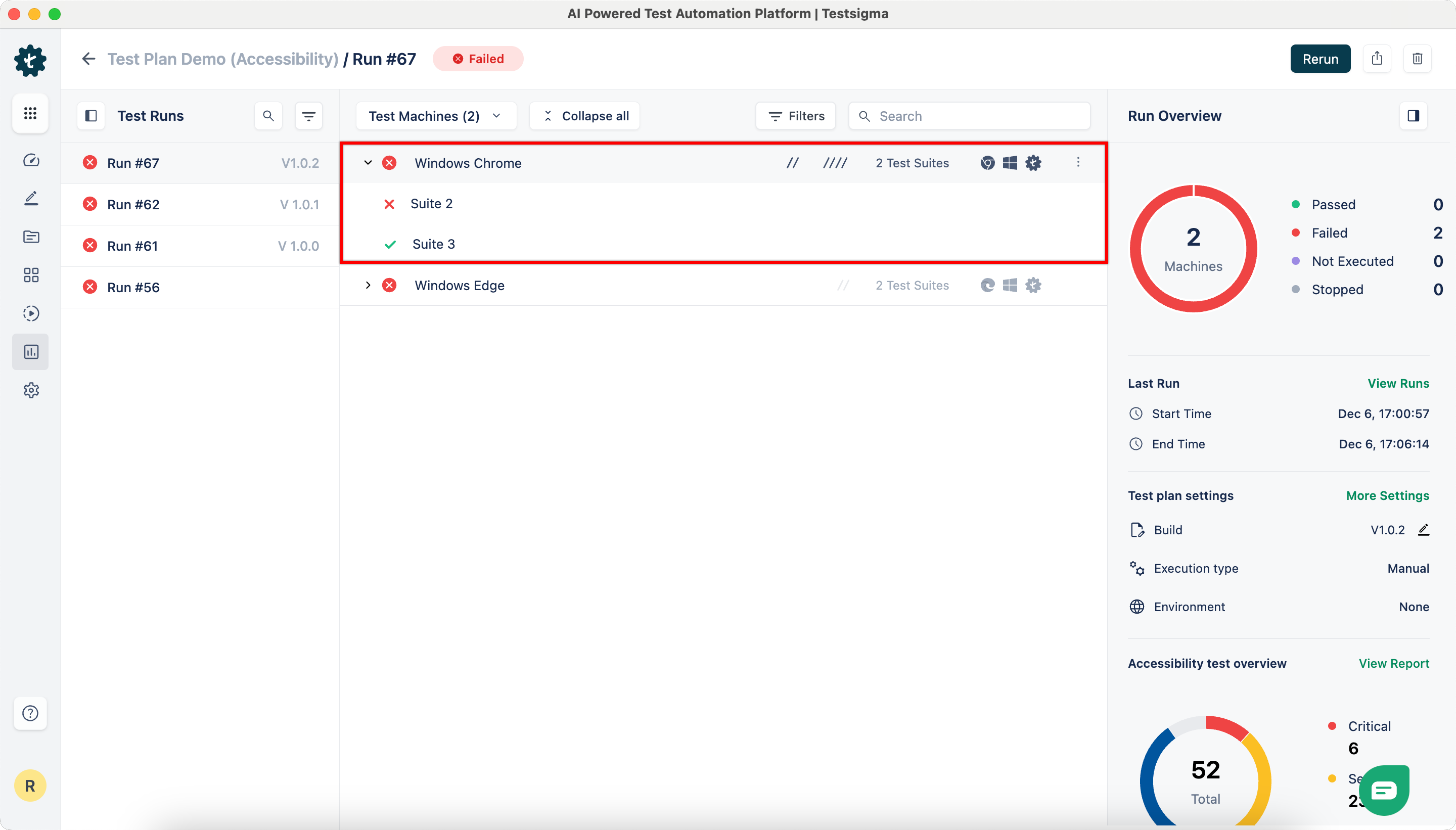Open the reports chart icon in sidebar
This screenshot has width=1456, height=830.
(31, 352)
